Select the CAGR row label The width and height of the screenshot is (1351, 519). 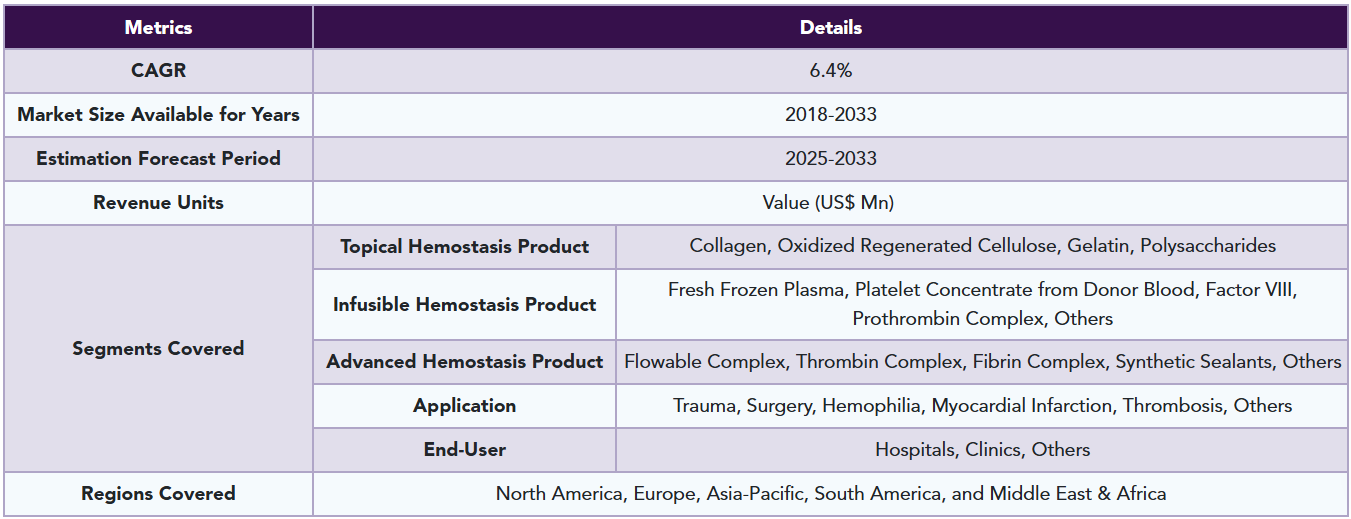coord(158,71)
